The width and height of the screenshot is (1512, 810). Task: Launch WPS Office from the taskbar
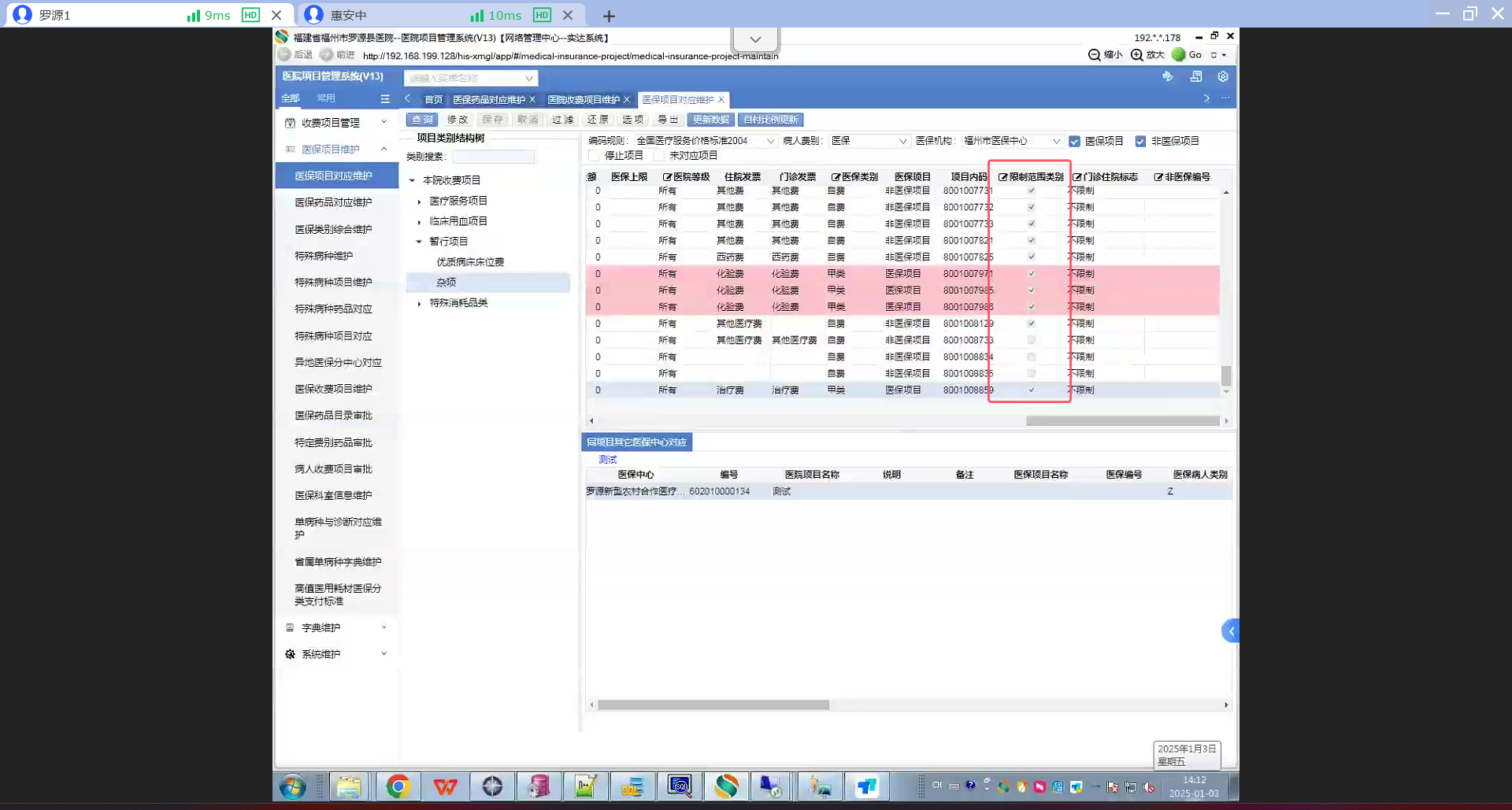445,786
